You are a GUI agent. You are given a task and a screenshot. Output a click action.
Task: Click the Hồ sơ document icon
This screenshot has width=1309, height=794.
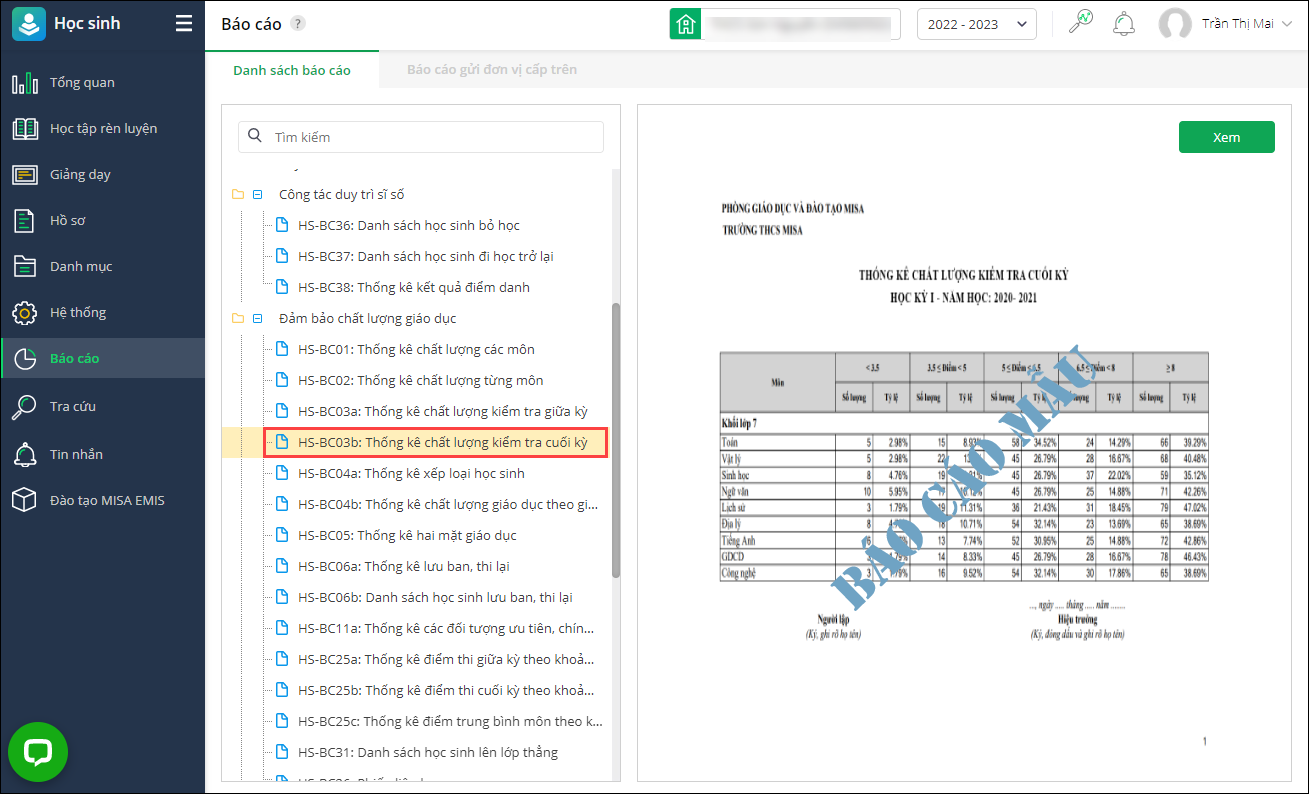point(24,220)
